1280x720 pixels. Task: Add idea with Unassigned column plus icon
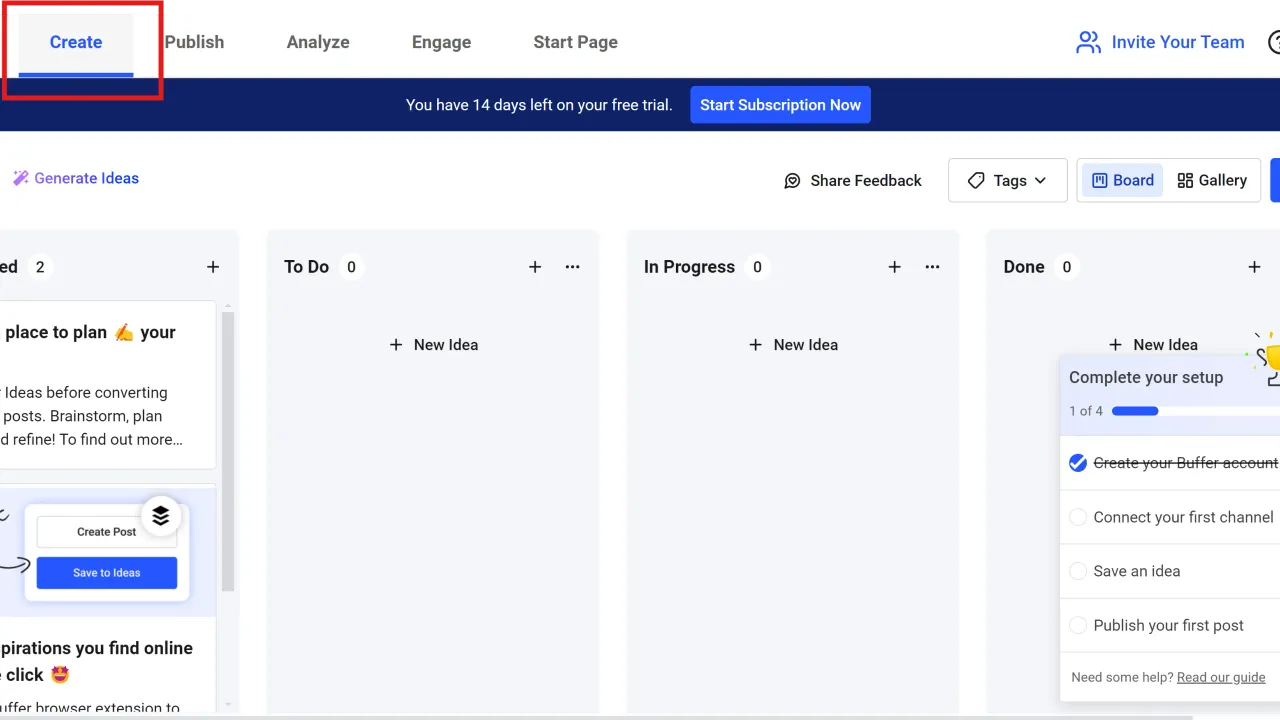click(213, 267)
